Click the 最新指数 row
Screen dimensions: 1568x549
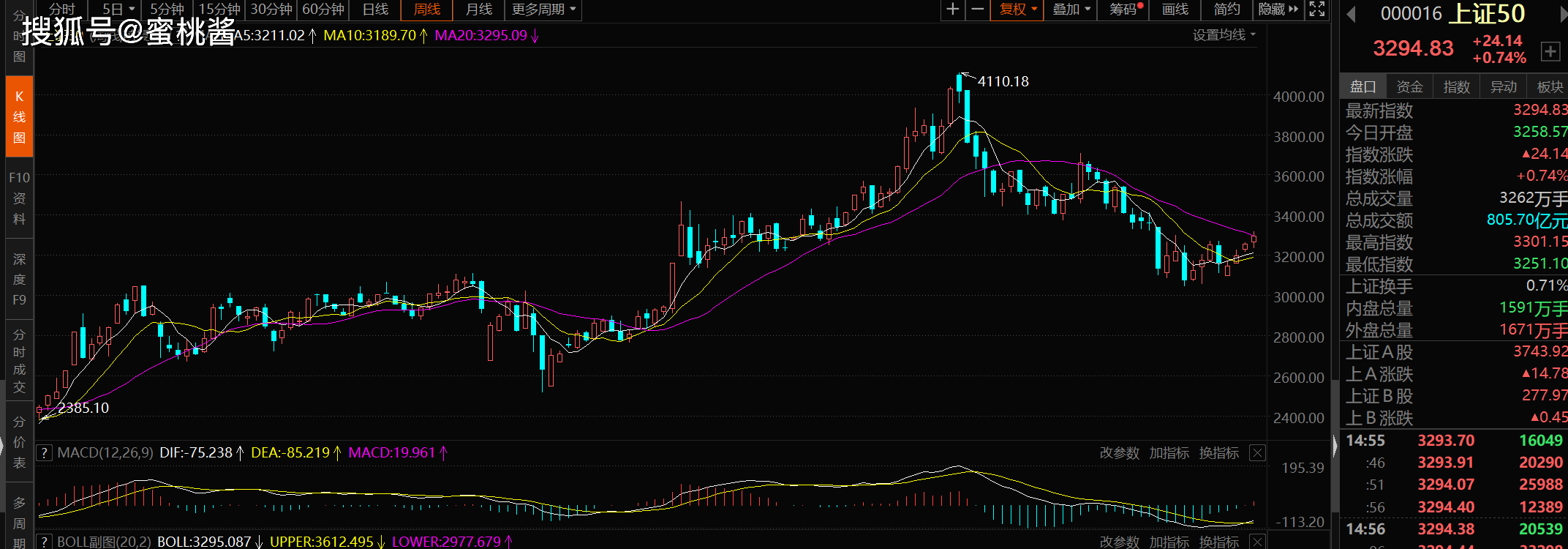click(x=1455, y=111)
